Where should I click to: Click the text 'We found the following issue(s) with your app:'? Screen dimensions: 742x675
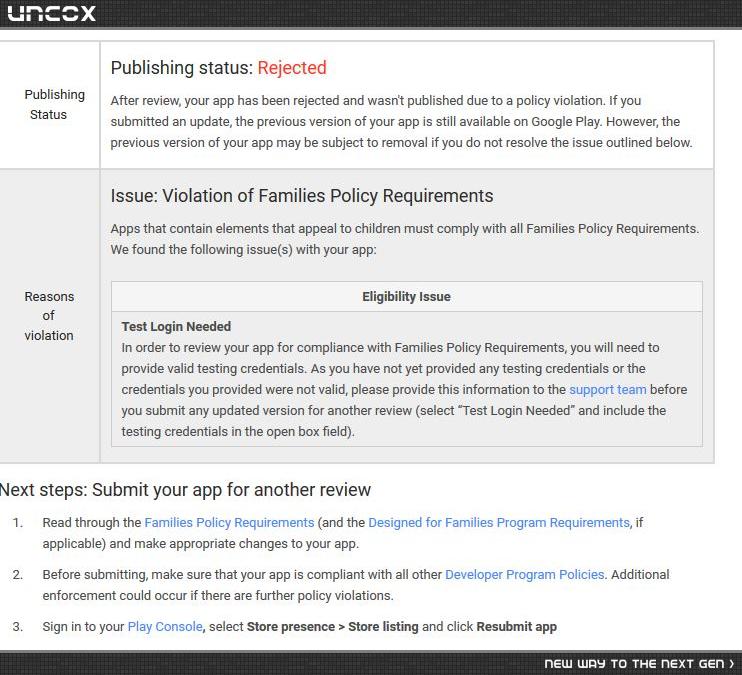(x=244, y=249)
